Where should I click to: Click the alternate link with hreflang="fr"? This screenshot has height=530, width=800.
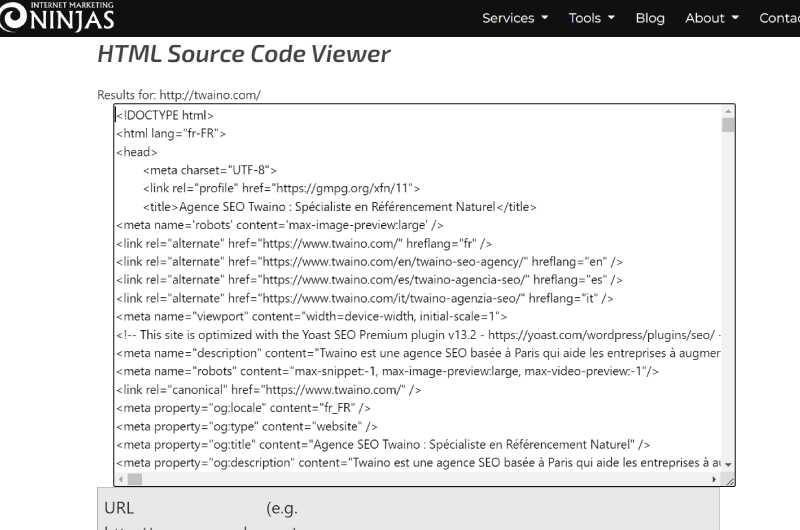304,243
